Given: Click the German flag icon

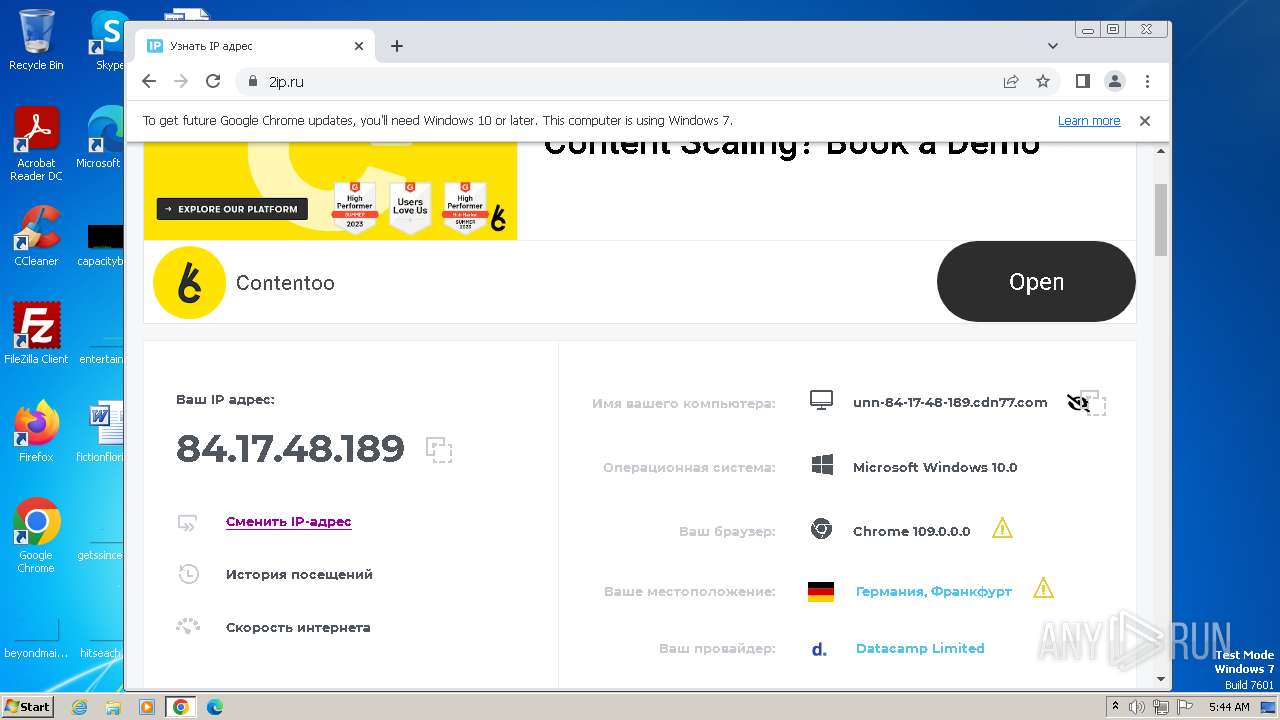Looking at the screenshot, I should [x=821, y=592].
